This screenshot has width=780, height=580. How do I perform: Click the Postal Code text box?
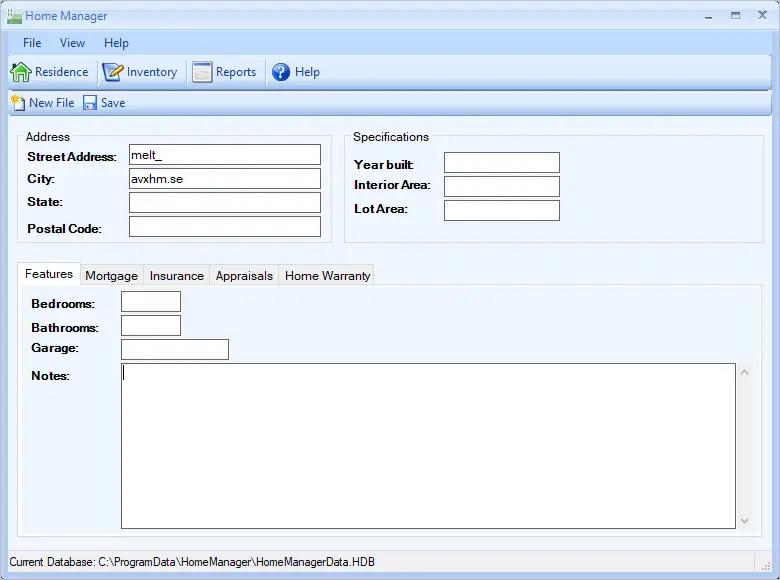click(x=224, y=227)
